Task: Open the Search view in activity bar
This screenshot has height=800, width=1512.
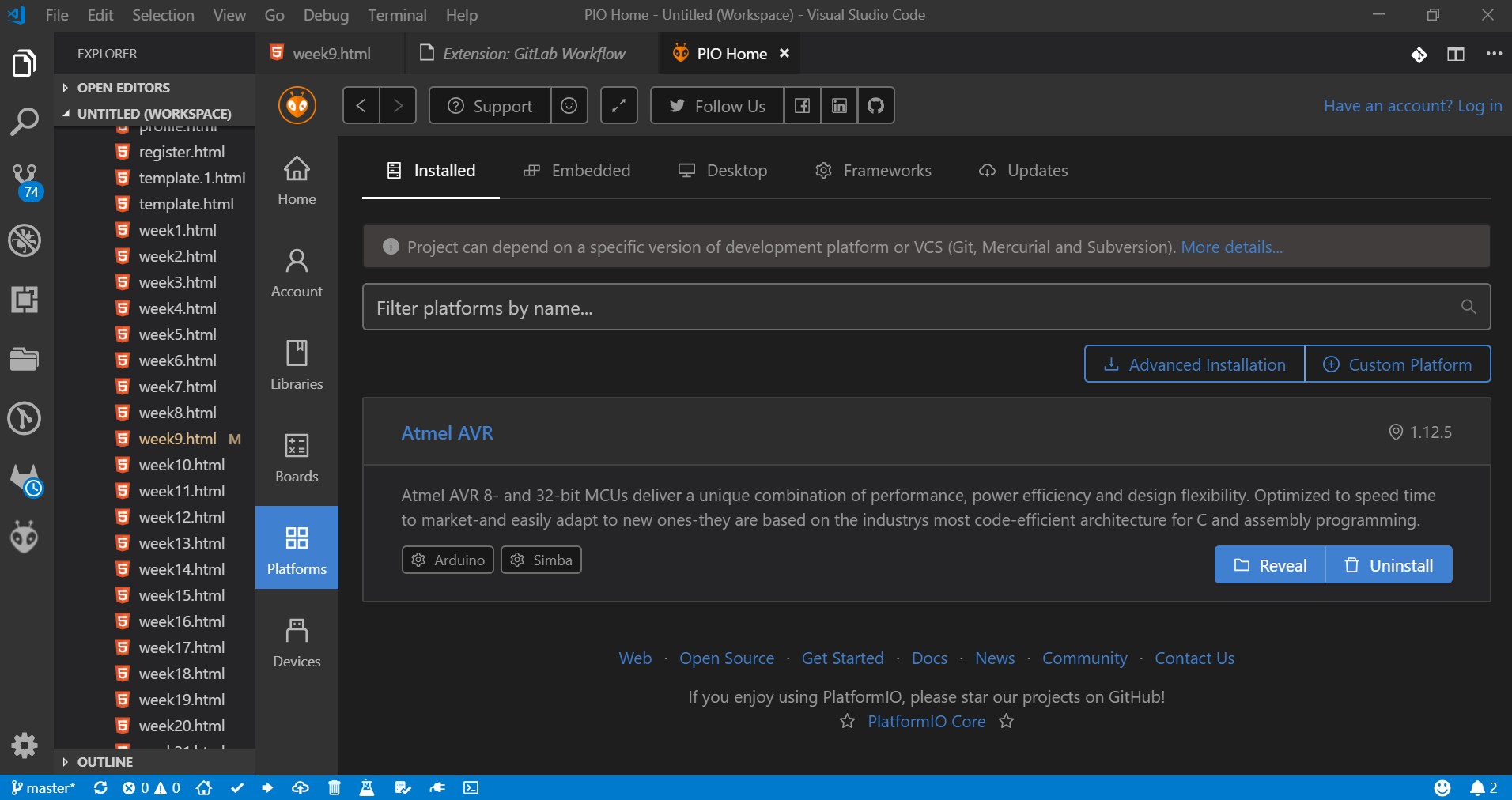Action: pos(25,122)
